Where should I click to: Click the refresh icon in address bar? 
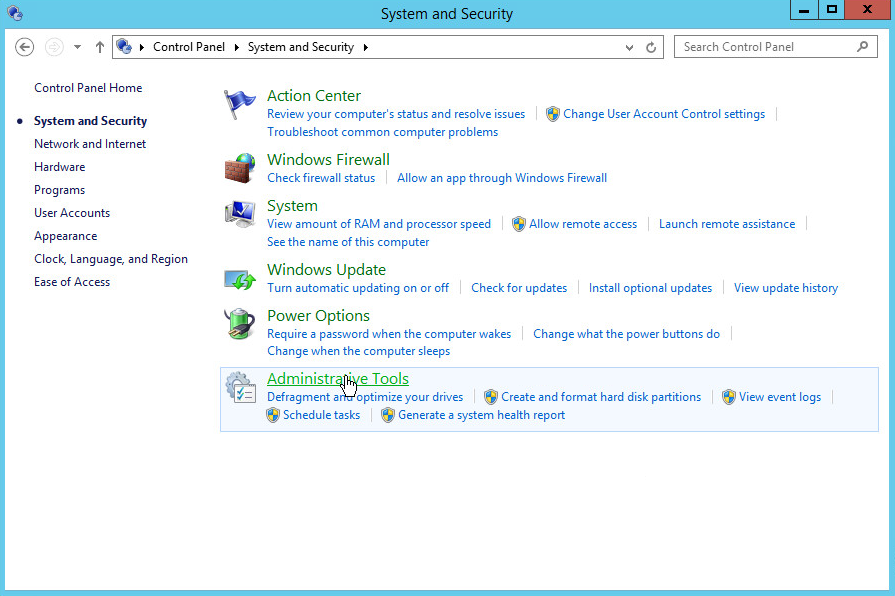pyautogui.click(x=652, y=47)
